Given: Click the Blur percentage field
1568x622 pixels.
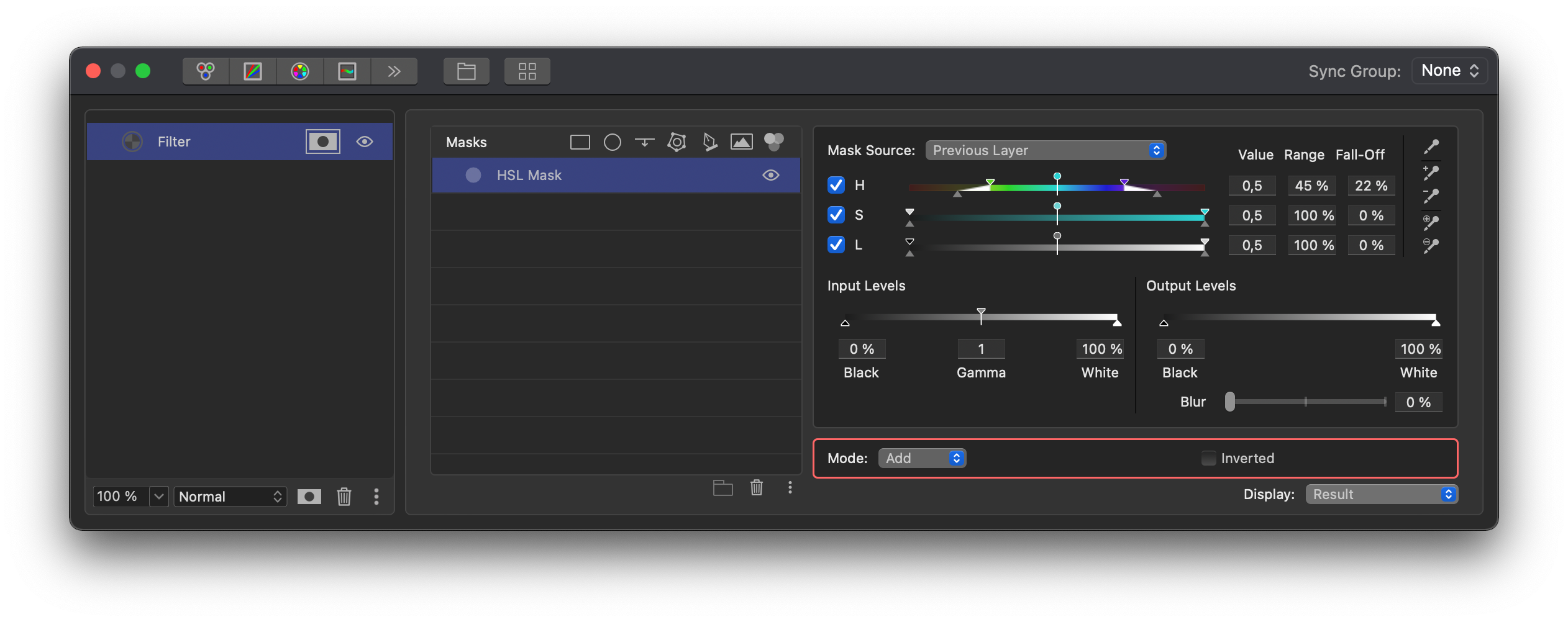Looking at the screenshot, I should pyautogui.click(x=1419, y=403).
